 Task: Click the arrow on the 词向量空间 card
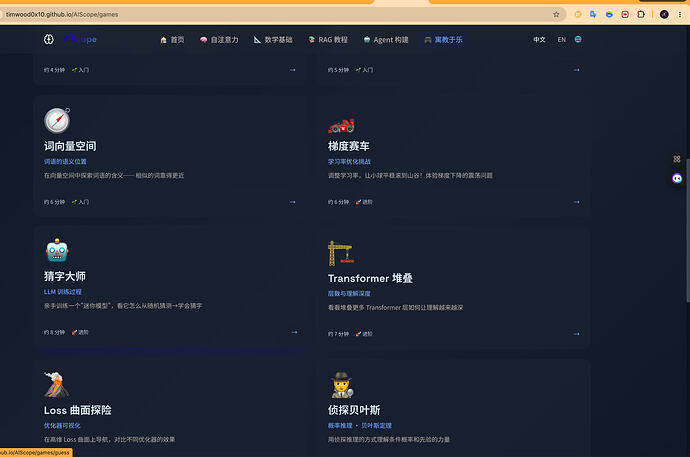pyautogui.click(x=293, y=202)
